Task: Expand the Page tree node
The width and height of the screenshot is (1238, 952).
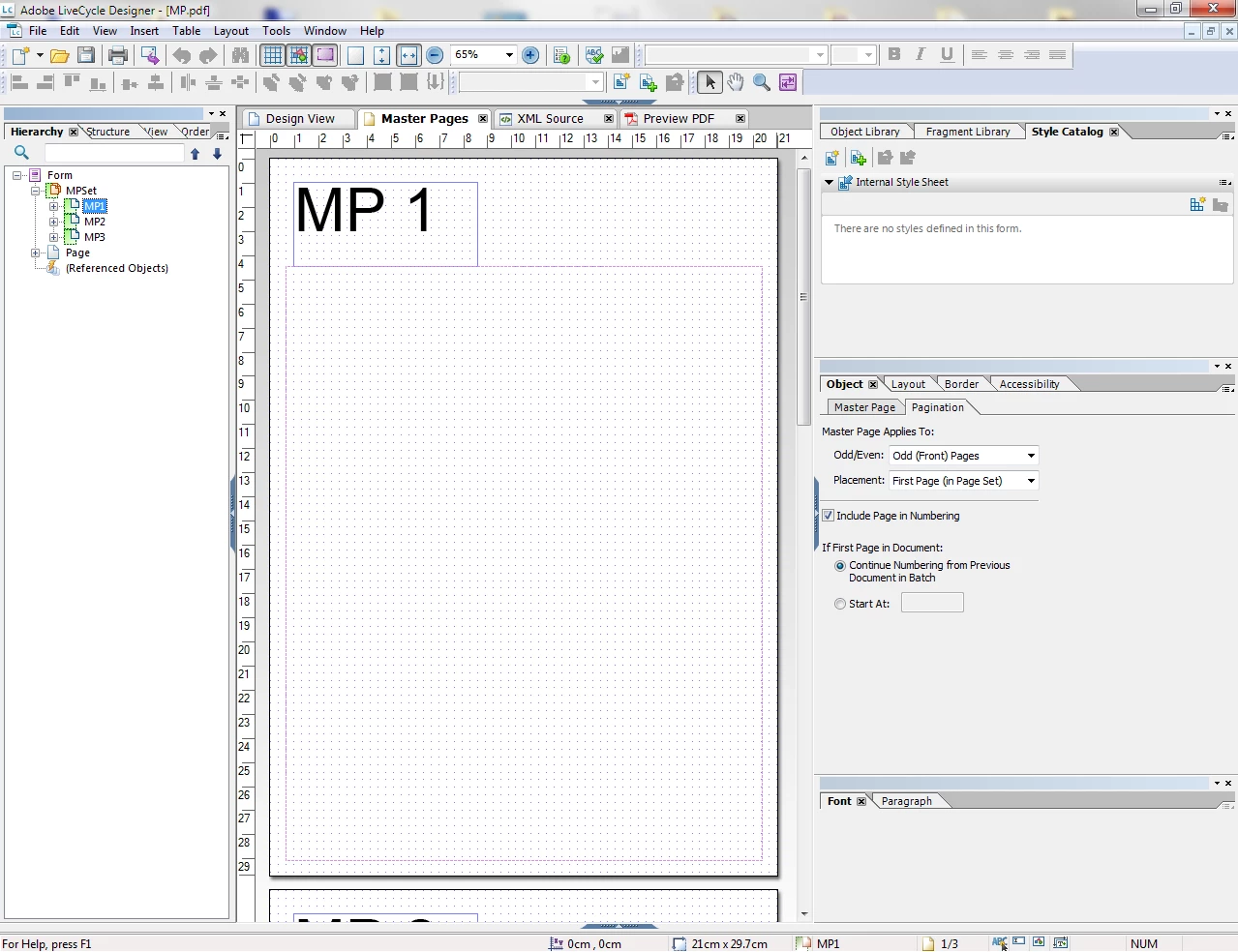Action: tap(35, 253)
